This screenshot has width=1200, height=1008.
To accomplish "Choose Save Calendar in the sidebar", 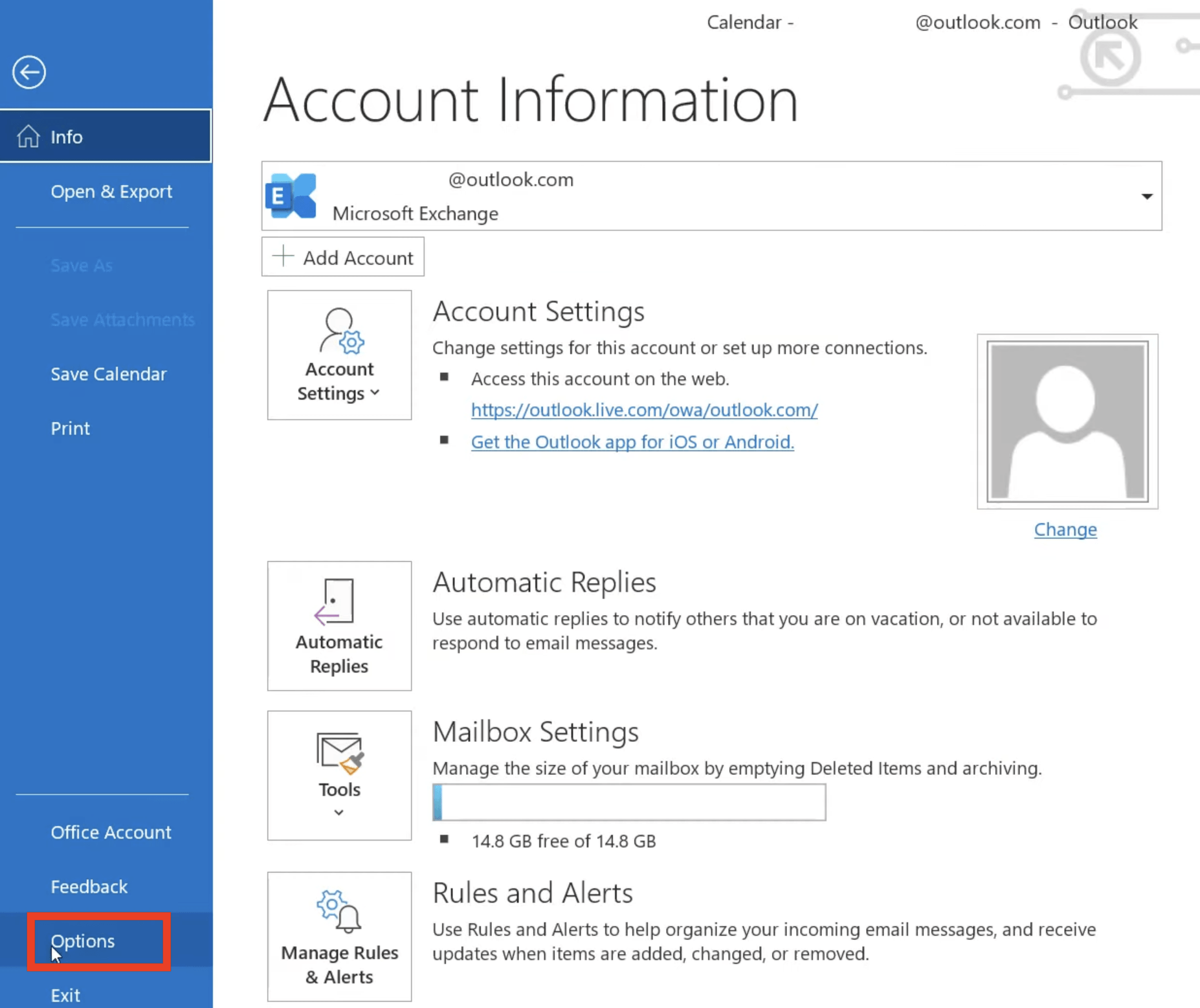I will 109,374.
